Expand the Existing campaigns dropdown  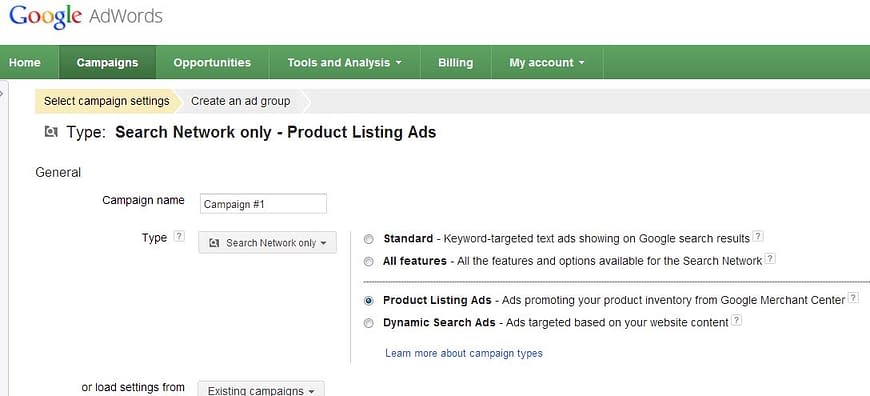coord(261,390)
